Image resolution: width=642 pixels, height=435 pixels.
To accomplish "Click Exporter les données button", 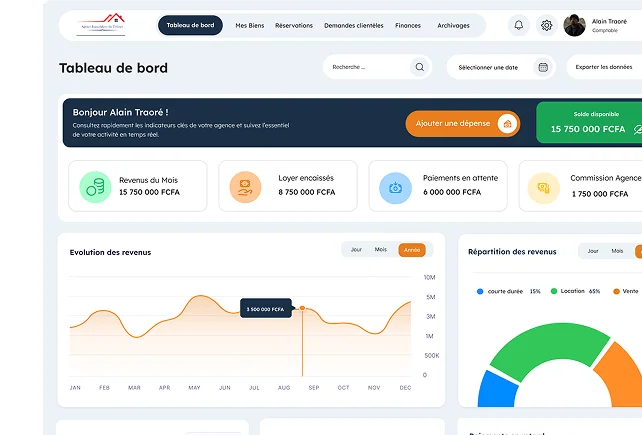I will [x=605, y=67].
